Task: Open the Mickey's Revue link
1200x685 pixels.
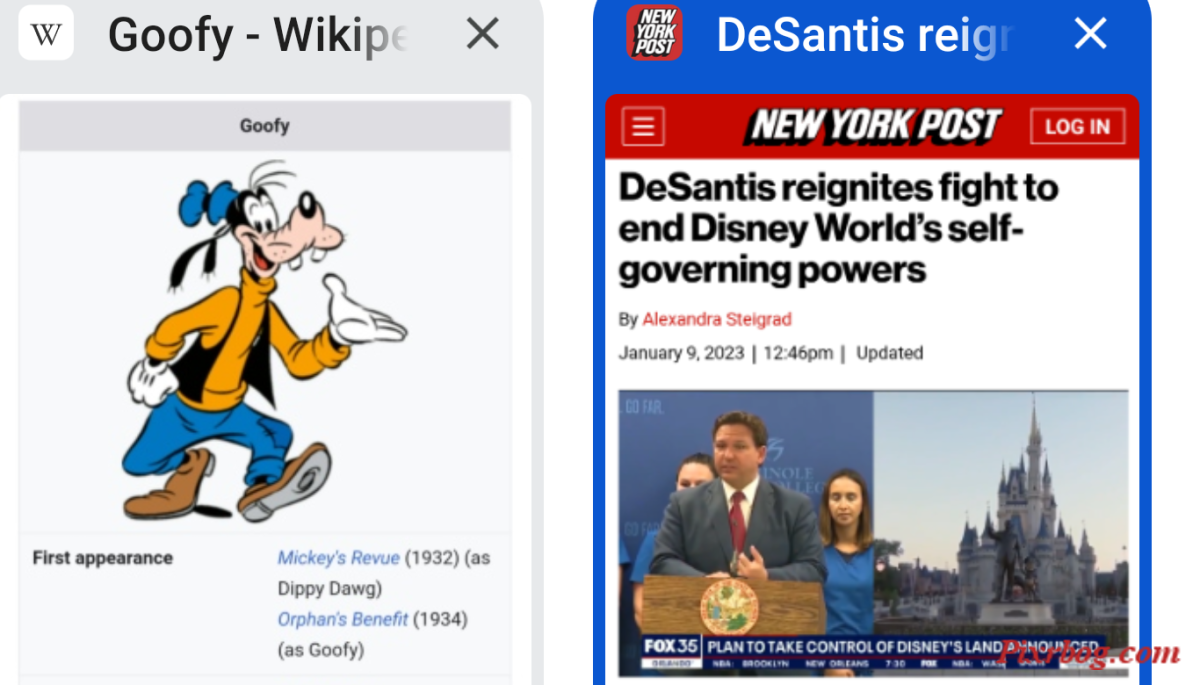Action: 338,558
